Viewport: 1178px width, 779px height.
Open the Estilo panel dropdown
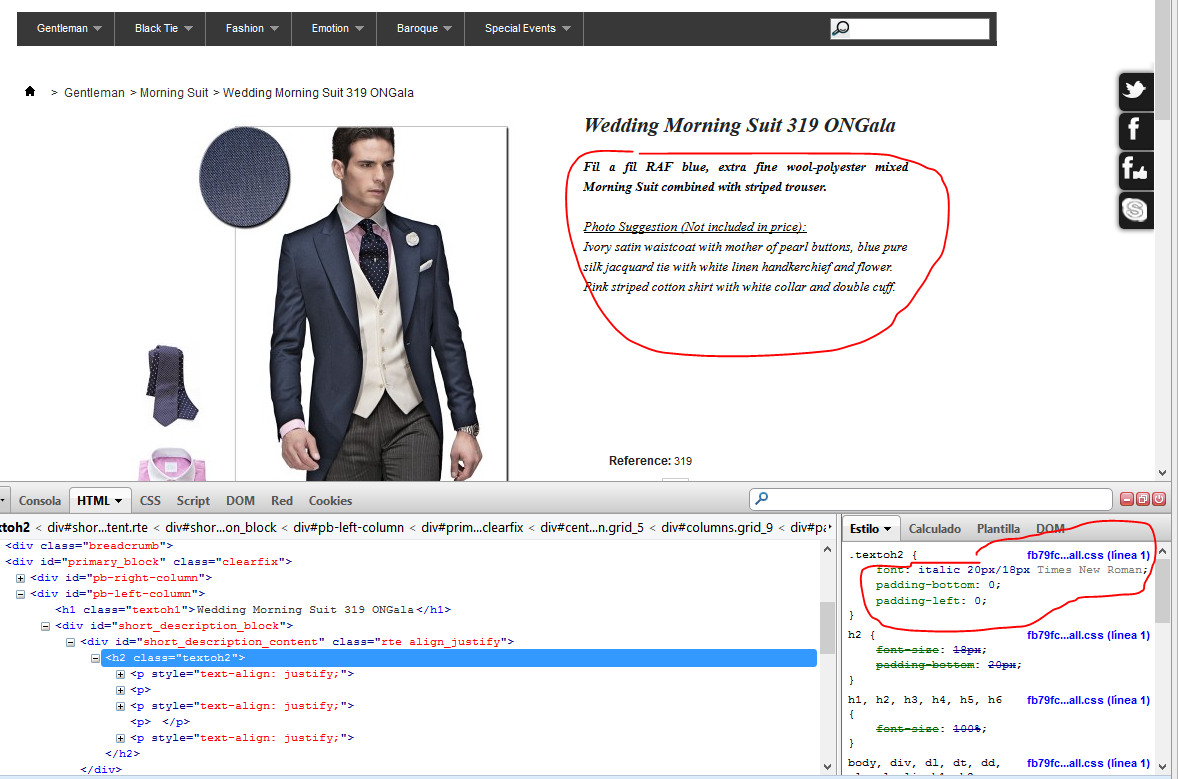872,529
